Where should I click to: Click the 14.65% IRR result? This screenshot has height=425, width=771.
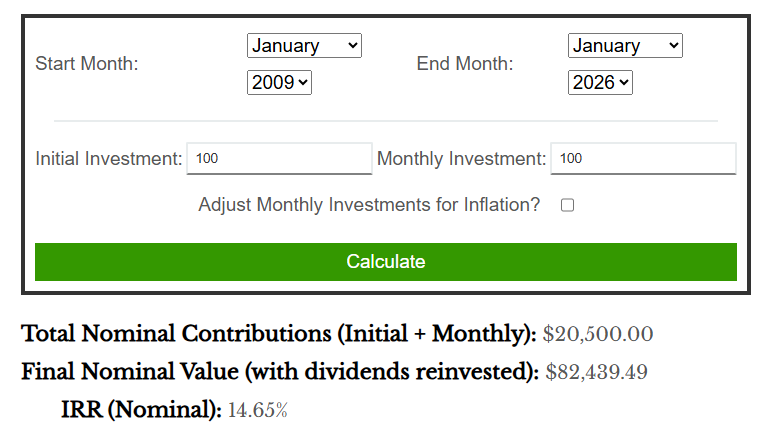click(x=257, y=410)
